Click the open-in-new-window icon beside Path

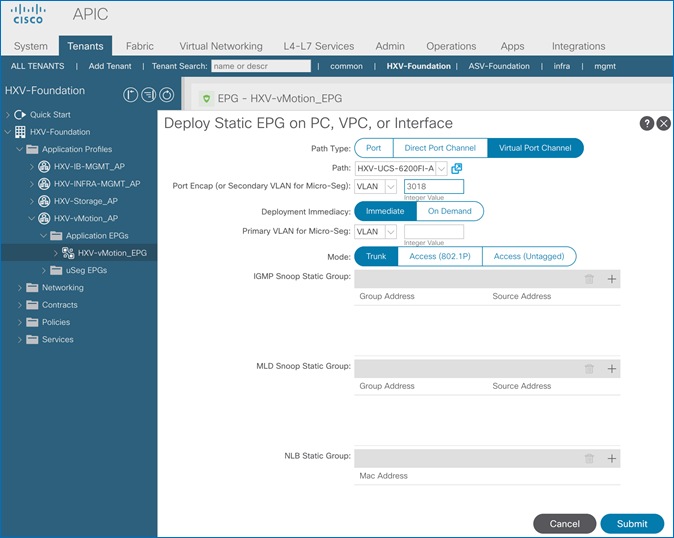pos(456,168)
